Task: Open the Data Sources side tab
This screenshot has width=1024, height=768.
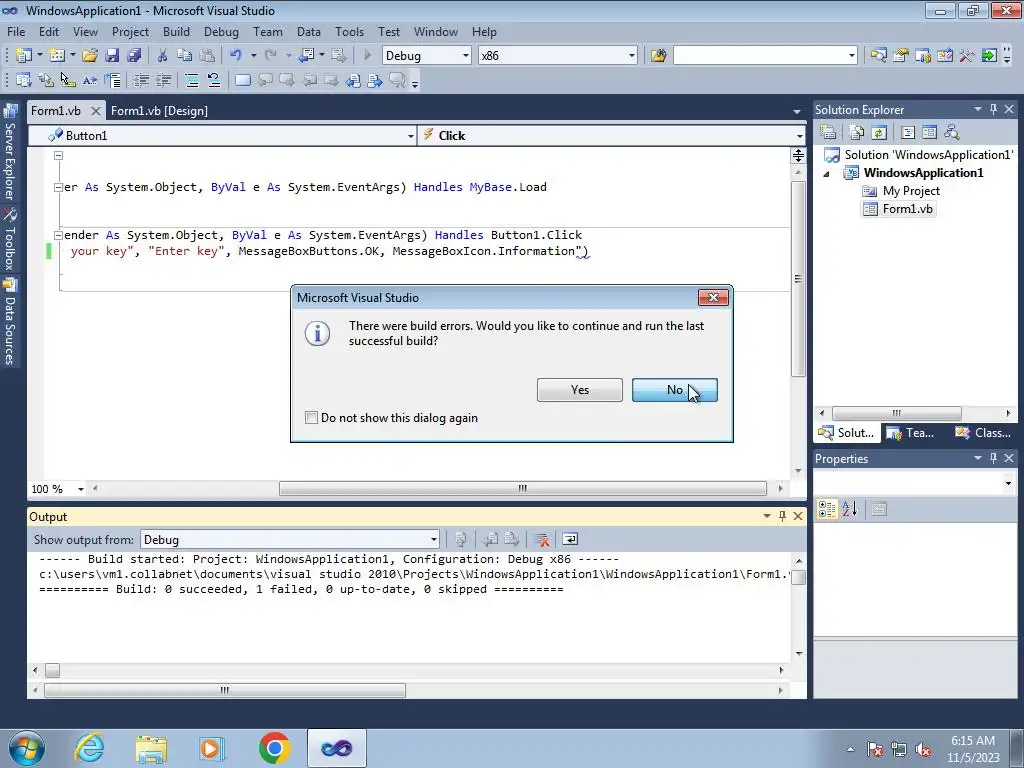Action: (x=10, y=322)
